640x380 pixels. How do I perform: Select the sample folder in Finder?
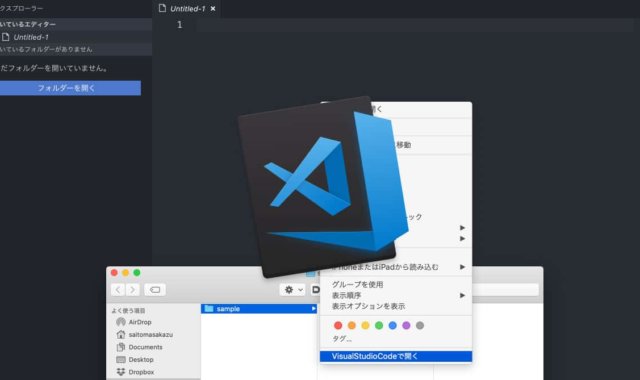tap(259, 309)
